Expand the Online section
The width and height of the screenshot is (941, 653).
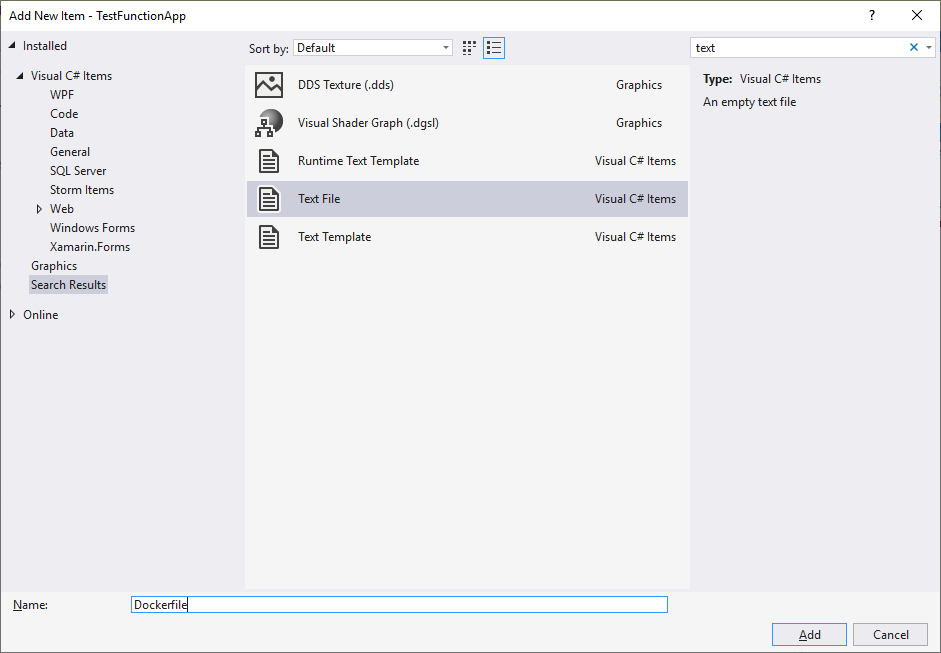point(13,315)
